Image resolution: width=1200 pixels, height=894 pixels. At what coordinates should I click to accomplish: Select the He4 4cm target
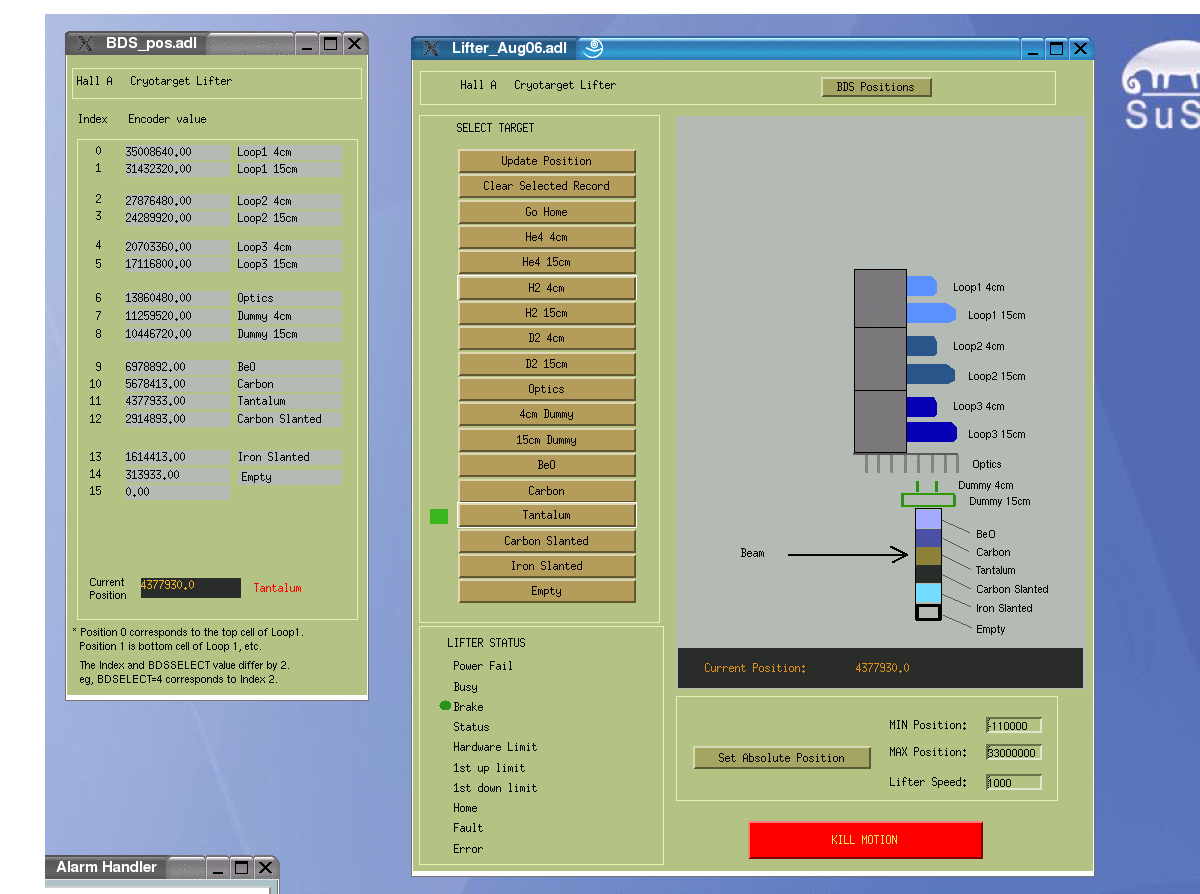click(x=547, y=237)
